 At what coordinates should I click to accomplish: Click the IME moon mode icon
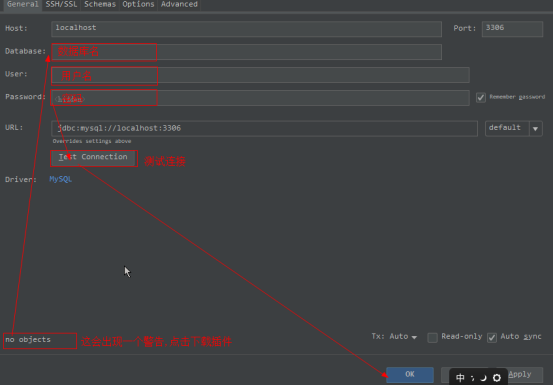pos(484,378)
